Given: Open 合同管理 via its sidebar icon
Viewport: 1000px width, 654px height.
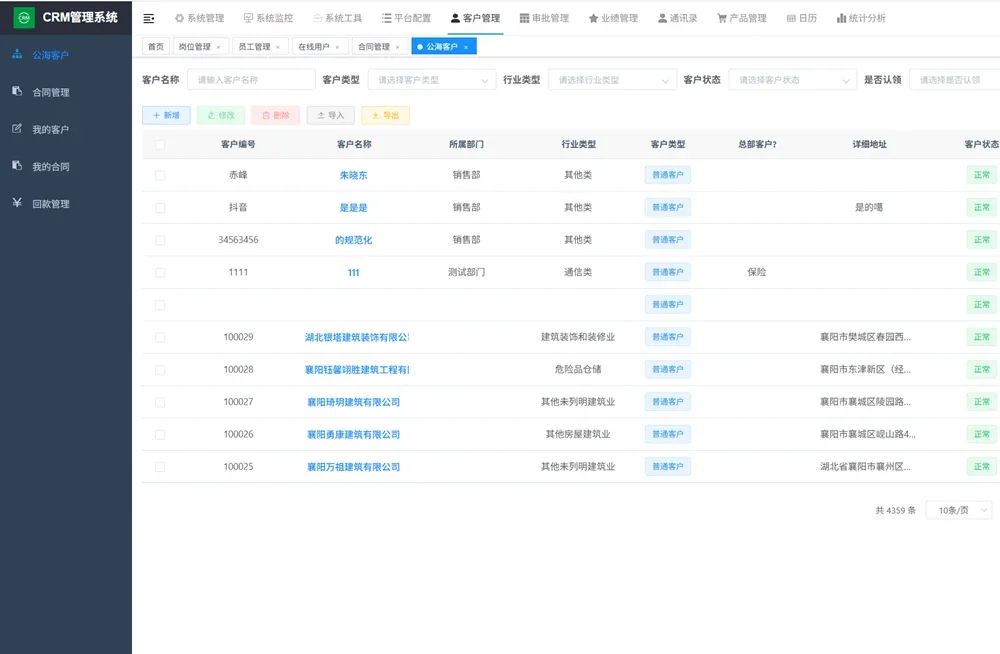Looking at the screenshot, I should tap(17, 92).
